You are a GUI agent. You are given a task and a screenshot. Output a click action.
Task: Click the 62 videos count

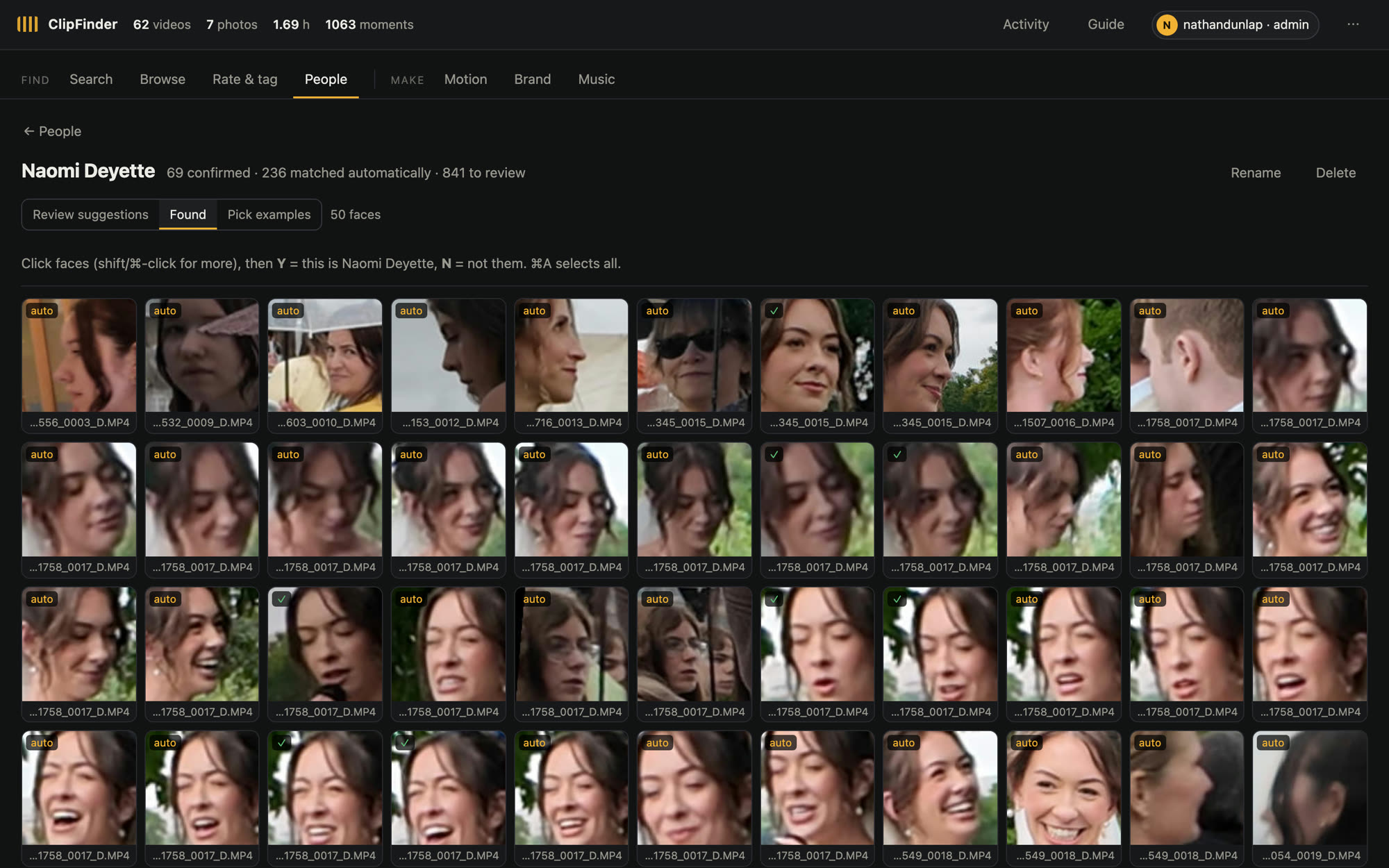point(162,24)
